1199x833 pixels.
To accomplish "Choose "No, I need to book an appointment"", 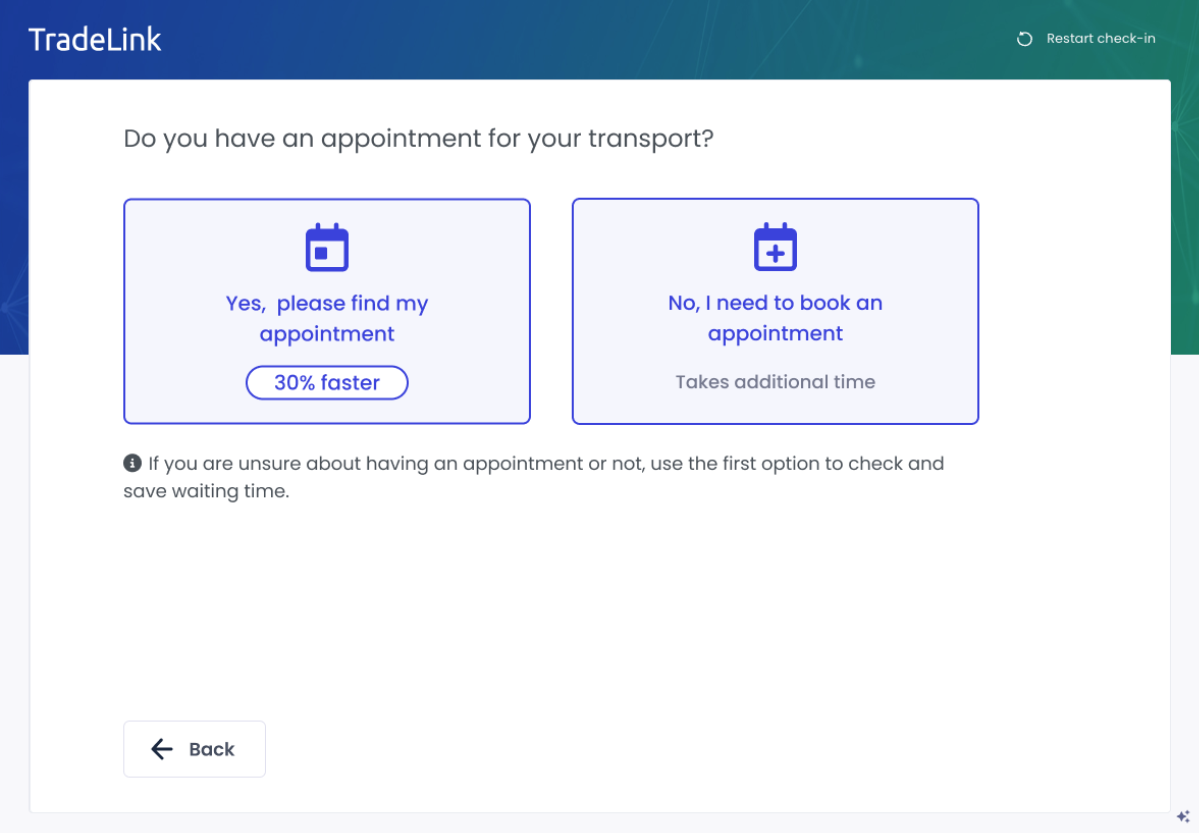I will (x=775, y=311).
